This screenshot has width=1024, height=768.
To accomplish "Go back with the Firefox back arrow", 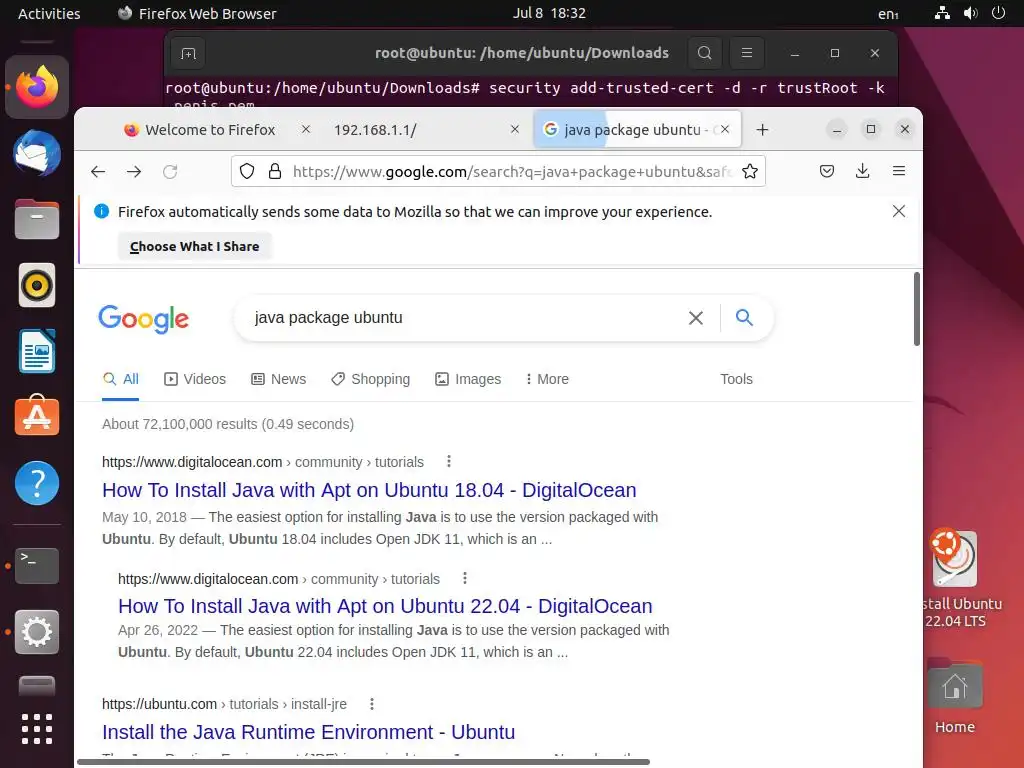I will coord(98,172).
